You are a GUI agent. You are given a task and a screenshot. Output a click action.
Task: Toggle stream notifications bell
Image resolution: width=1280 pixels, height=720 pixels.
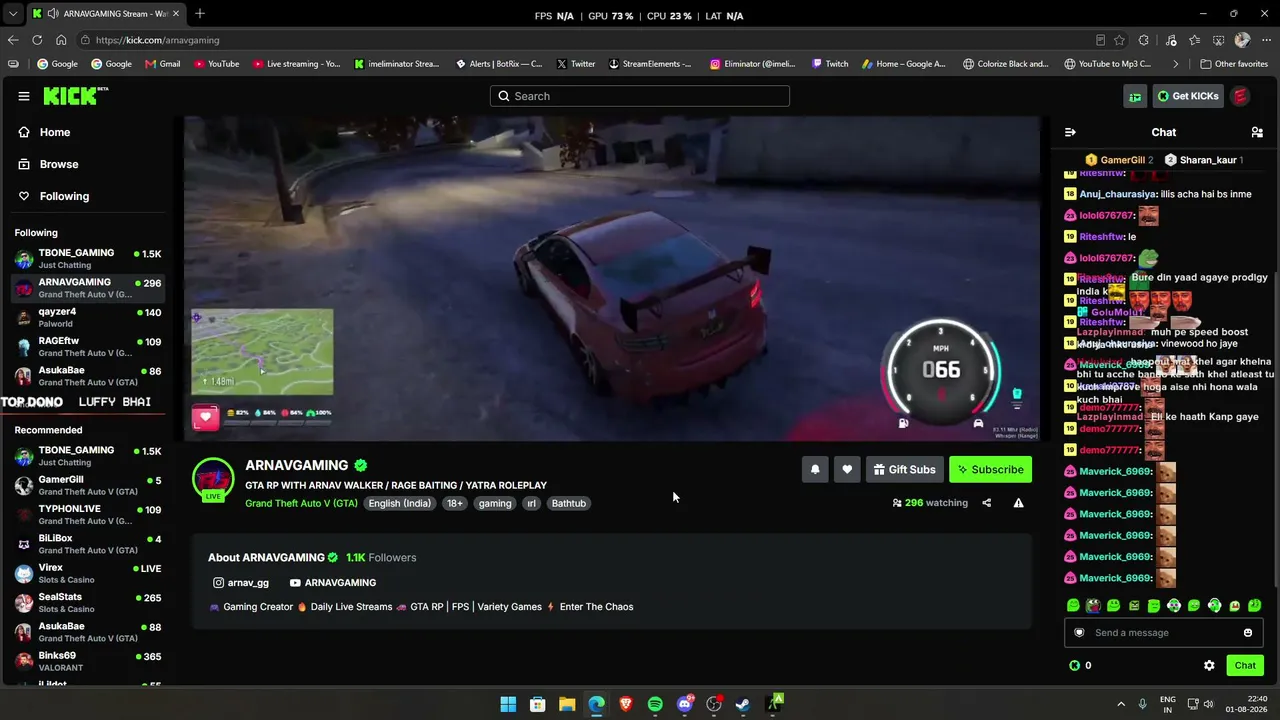pyautogui.click(x=815, y=470)
